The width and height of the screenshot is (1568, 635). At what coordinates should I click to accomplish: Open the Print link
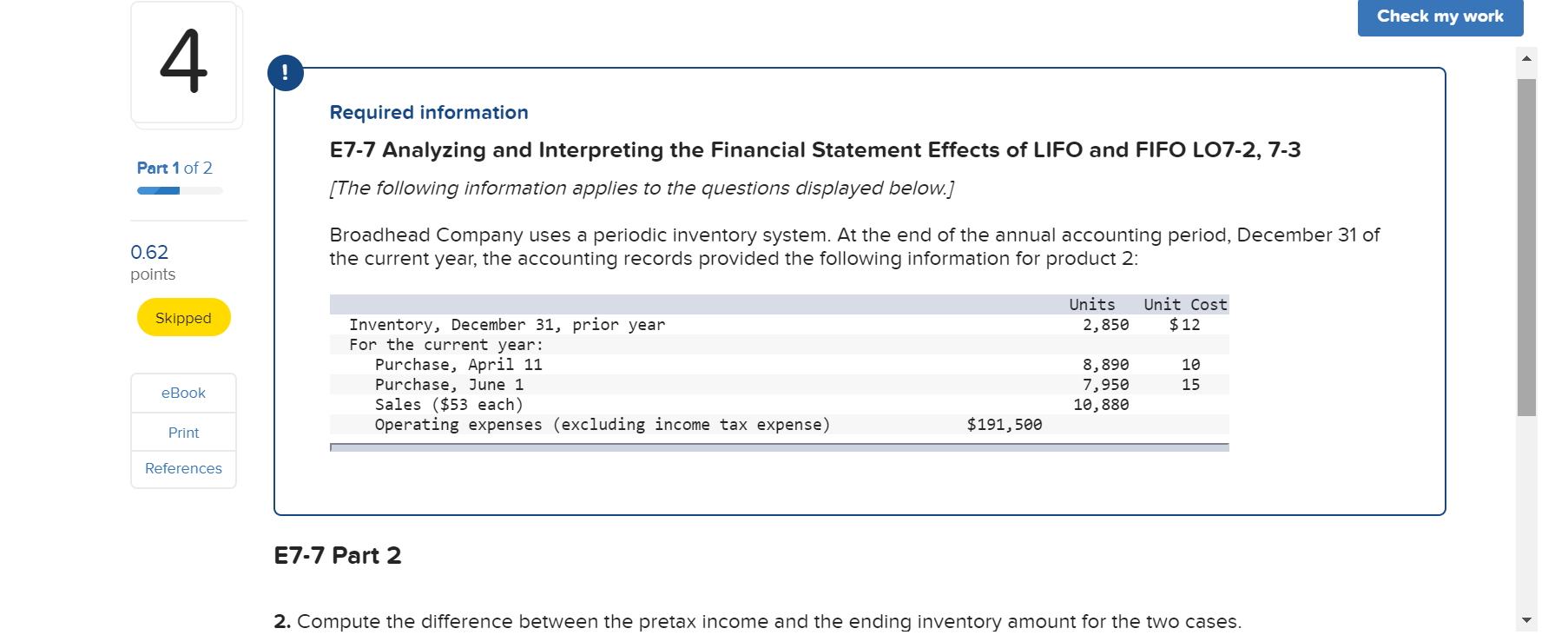tap(183, 432)
